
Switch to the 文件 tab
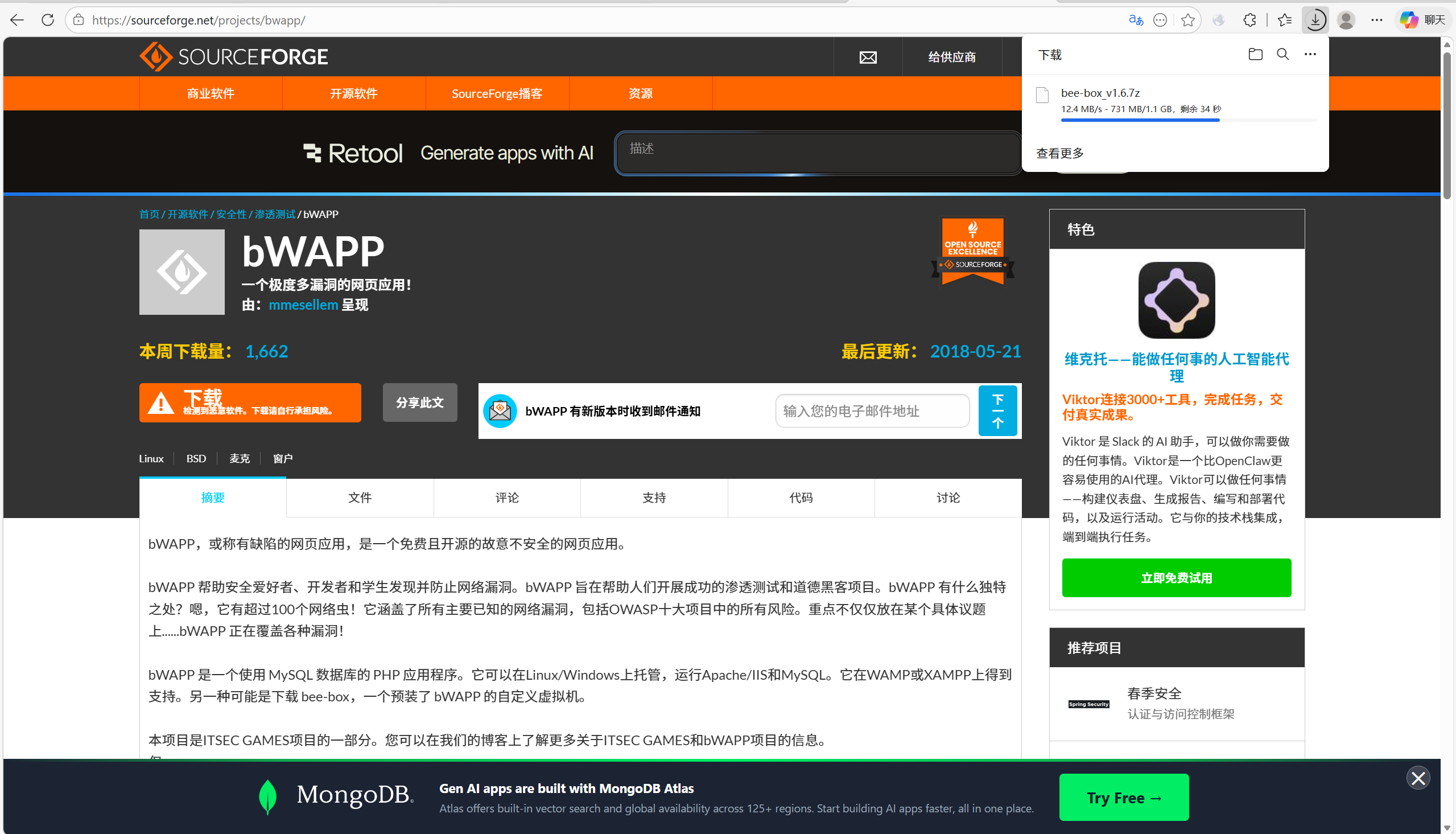click(360, 497)
